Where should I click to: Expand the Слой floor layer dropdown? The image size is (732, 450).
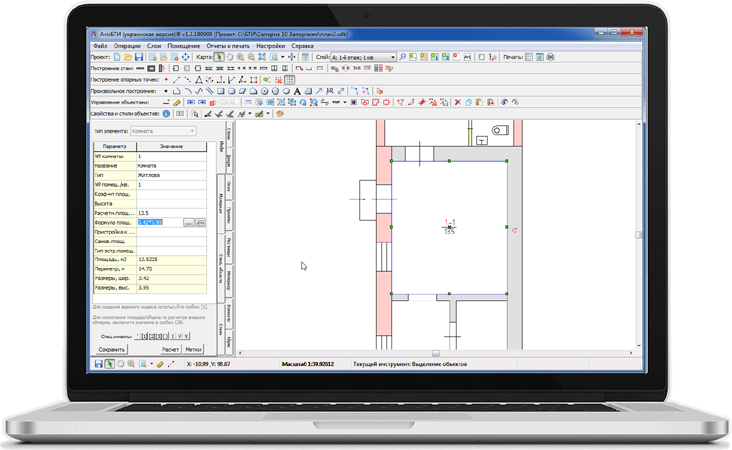tap(392, 57)
